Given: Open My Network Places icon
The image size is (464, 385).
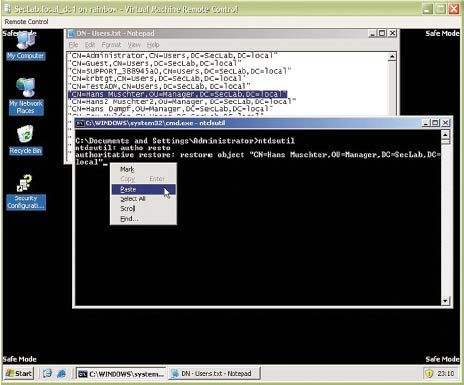Looking at the screenshot, I should point(26,96).
